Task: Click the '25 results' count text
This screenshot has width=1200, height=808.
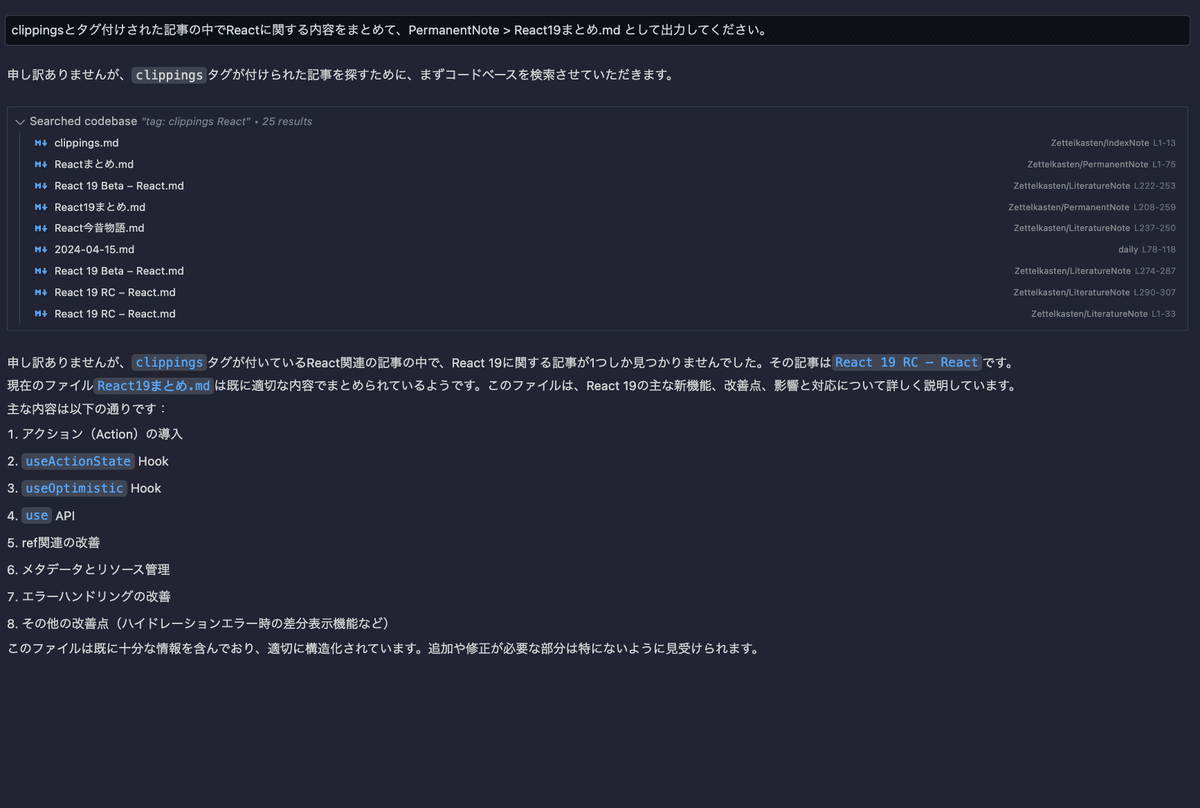Action: [287, 121]
